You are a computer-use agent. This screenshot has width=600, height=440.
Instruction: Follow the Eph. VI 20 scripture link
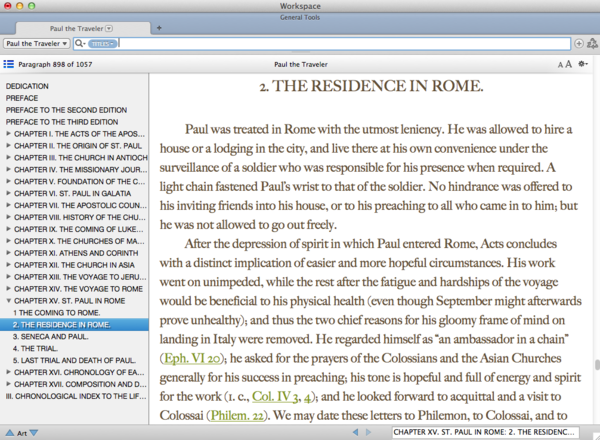[192, 358]
